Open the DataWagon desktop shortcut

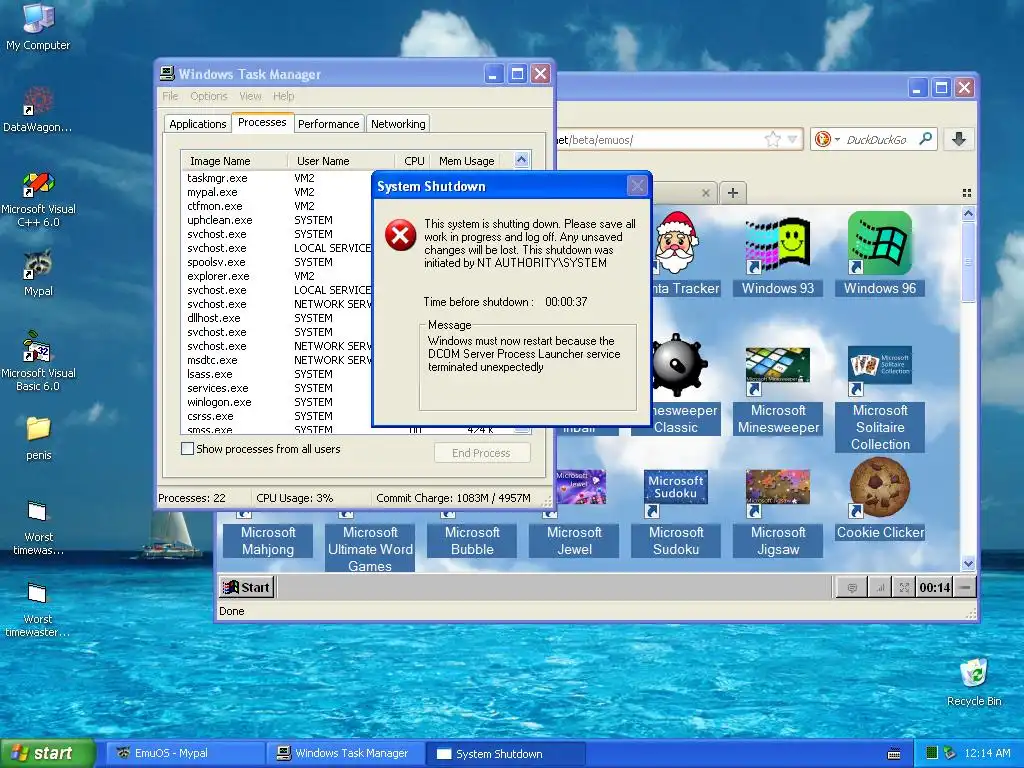pos(38,109)
